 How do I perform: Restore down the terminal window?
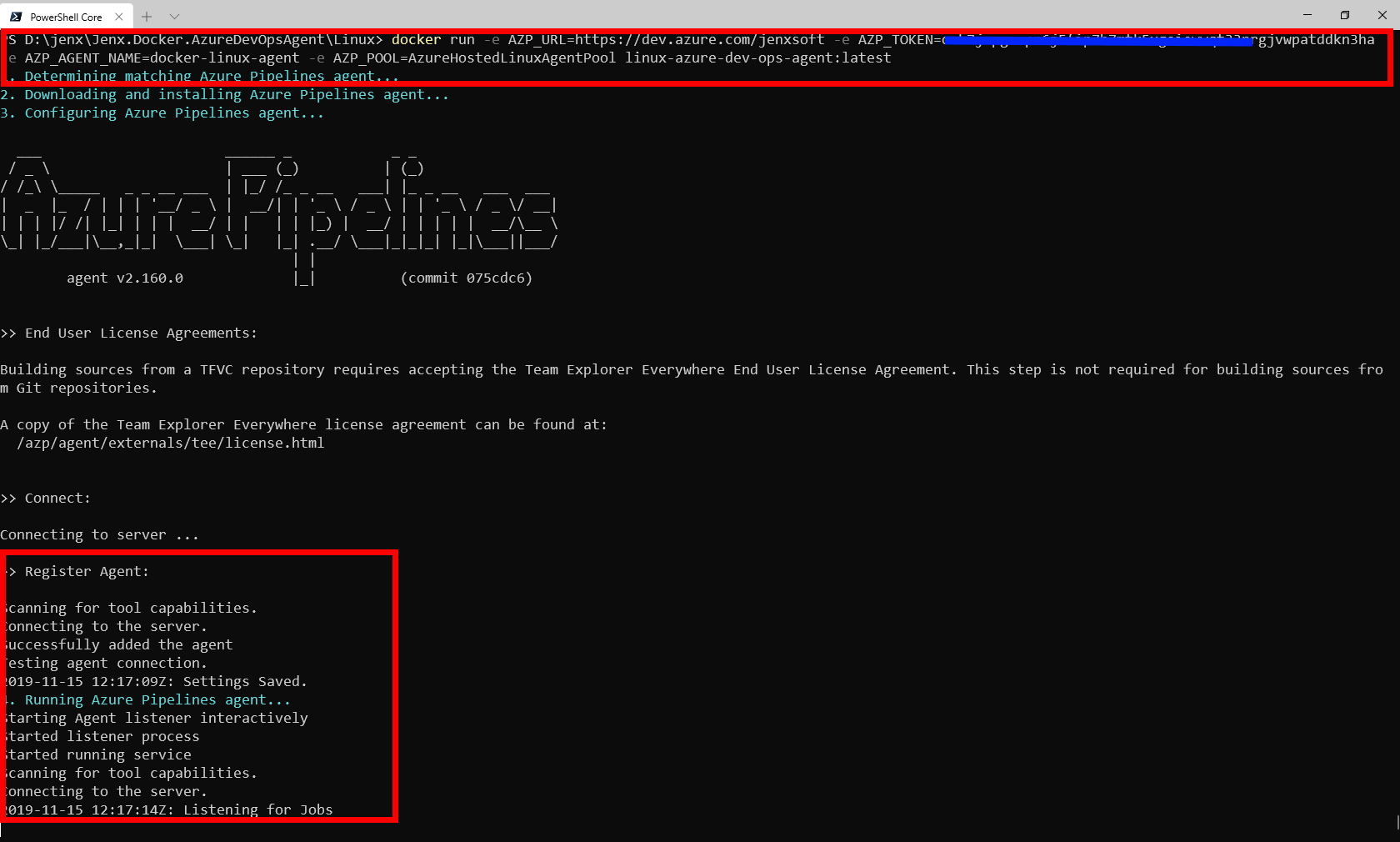pos(1344,15)
